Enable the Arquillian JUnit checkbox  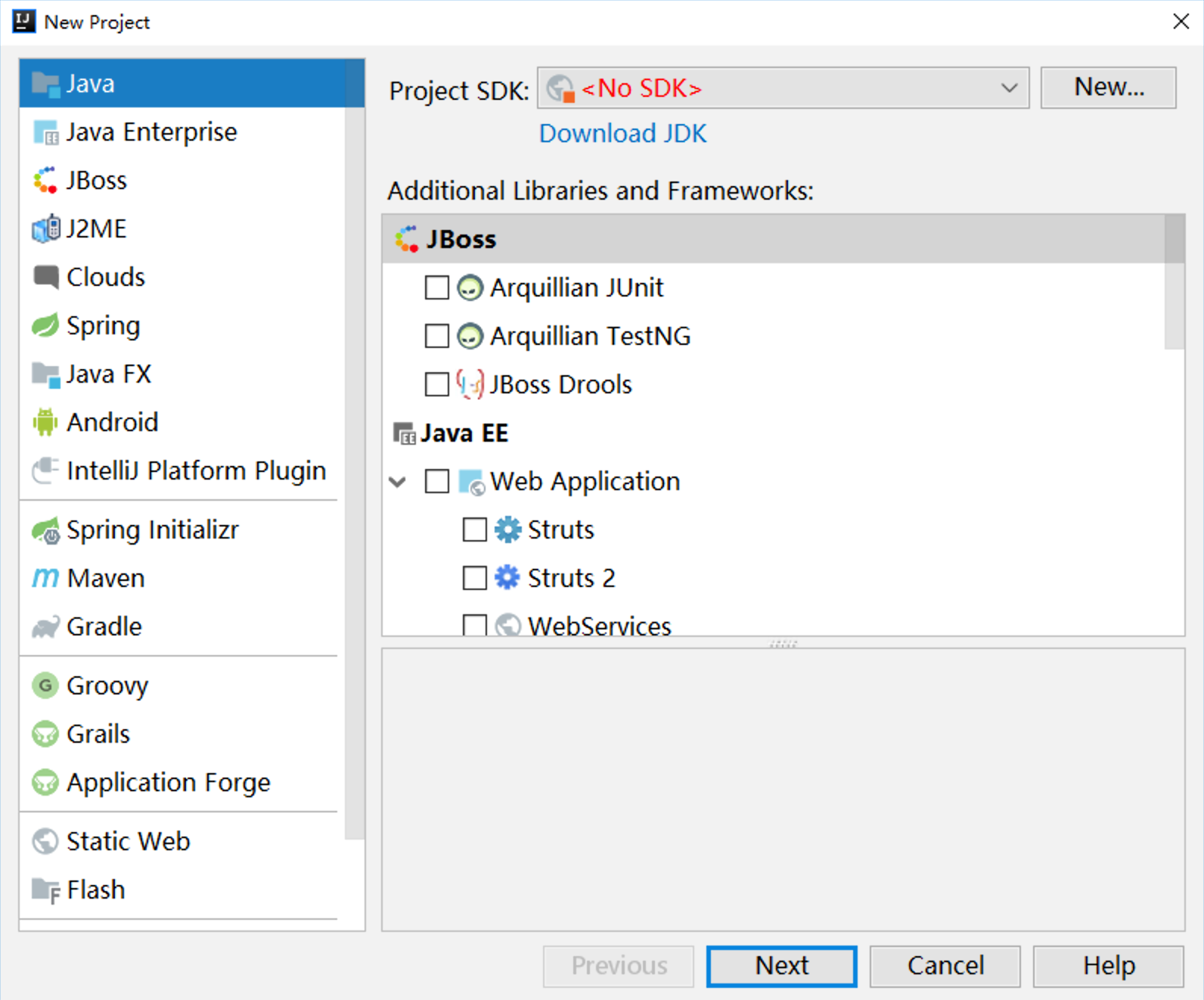(437, 287)
